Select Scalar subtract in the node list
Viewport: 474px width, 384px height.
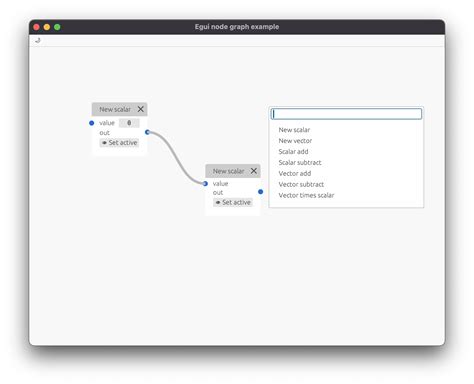click(300, 163)
